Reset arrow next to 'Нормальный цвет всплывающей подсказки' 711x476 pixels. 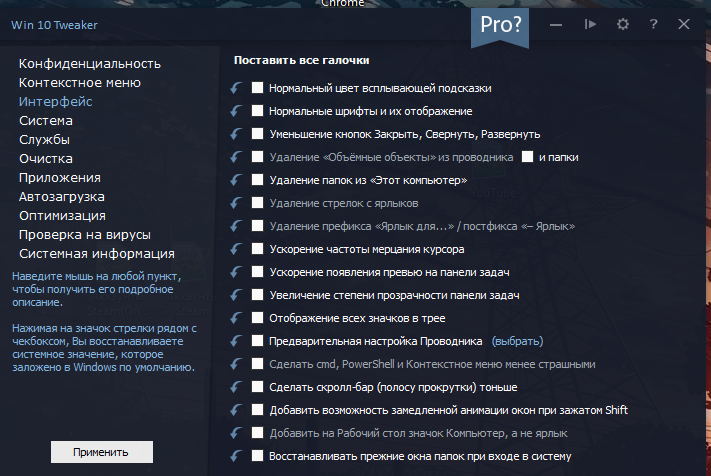click(236, 88)
